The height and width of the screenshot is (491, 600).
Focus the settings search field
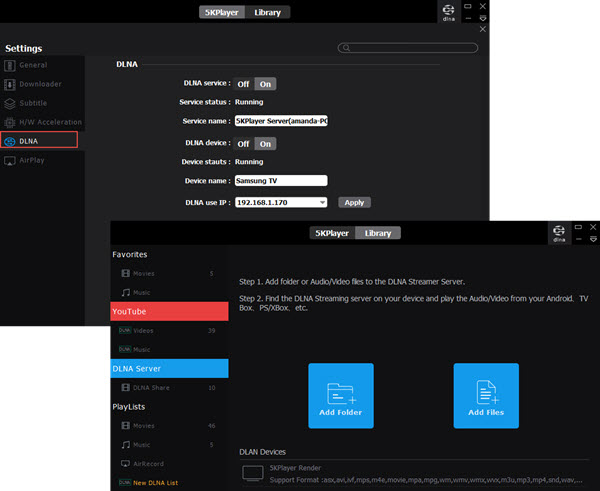(x=408, y=48)
